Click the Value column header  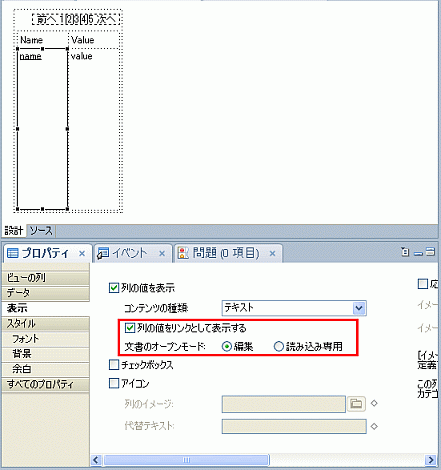tap(83, 40)
